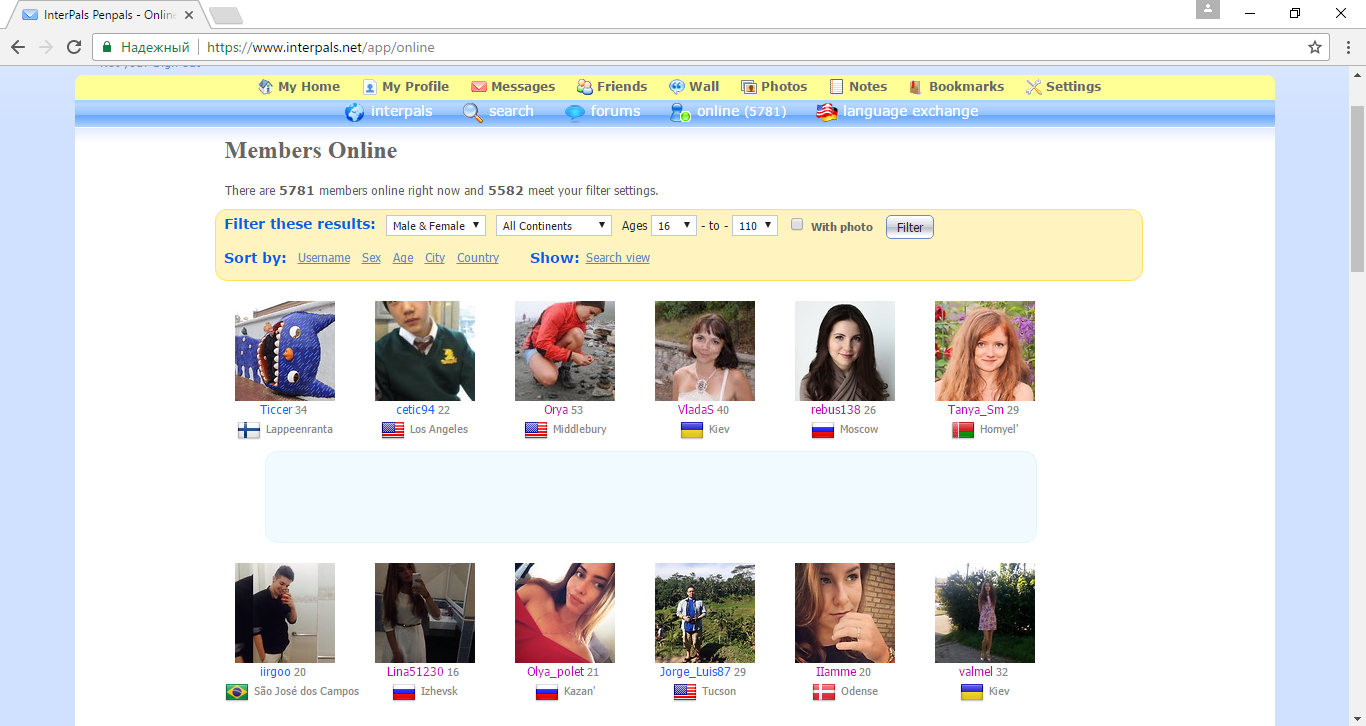Image resolution: width=1366 pixels, height=726 pixels.
Task: Click the Notes notepad icon
Action: pyautogui.click(x=837, y=87)
